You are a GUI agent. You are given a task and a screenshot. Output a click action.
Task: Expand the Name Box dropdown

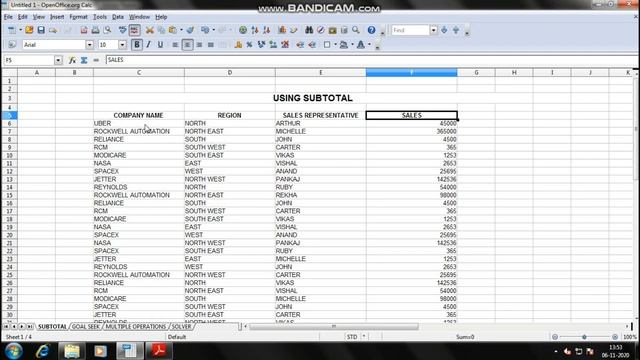[58, 60]
